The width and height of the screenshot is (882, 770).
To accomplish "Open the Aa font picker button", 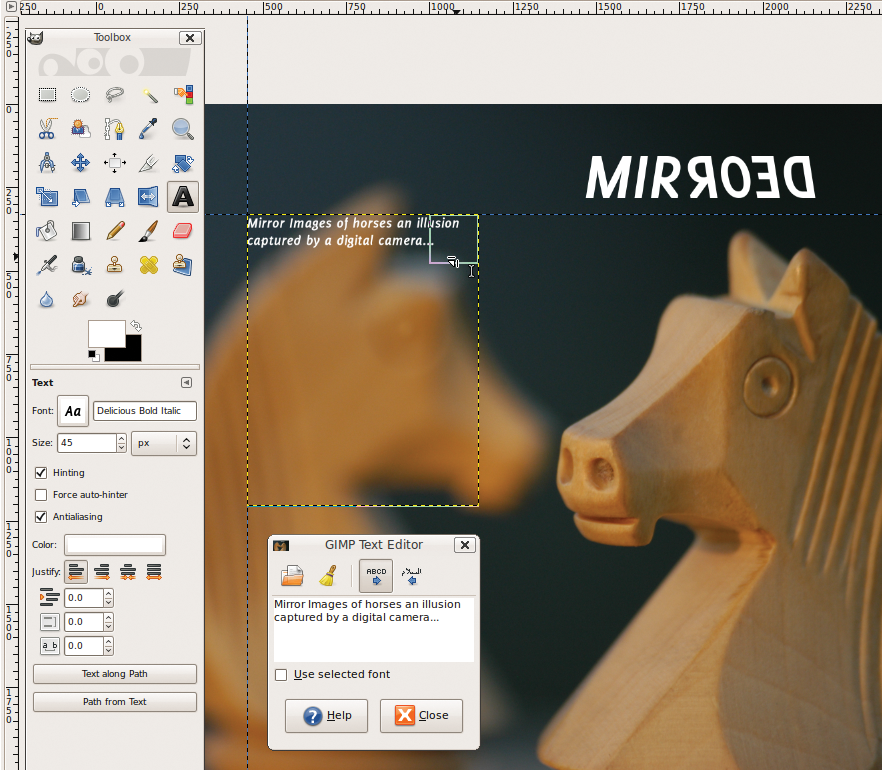I will tap(73, 411).
